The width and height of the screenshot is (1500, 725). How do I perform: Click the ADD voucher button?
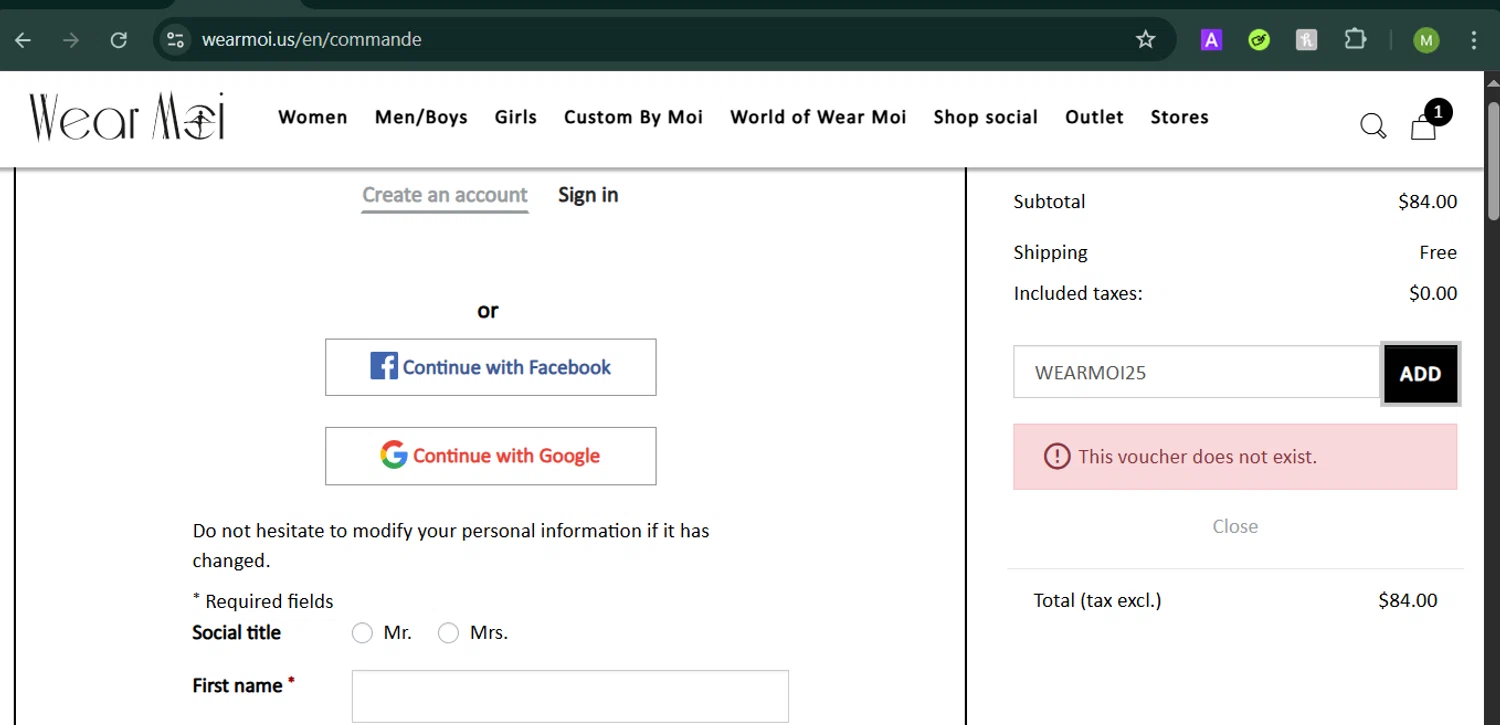[x=1420, y=373]
